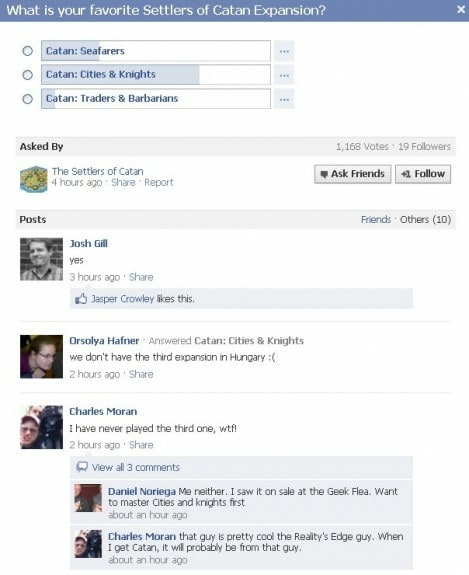Click Daniel Noriega's comment avatar
The width and height of the screenshot is (469, 575).
pyautogui.click(x=88, y=498)
